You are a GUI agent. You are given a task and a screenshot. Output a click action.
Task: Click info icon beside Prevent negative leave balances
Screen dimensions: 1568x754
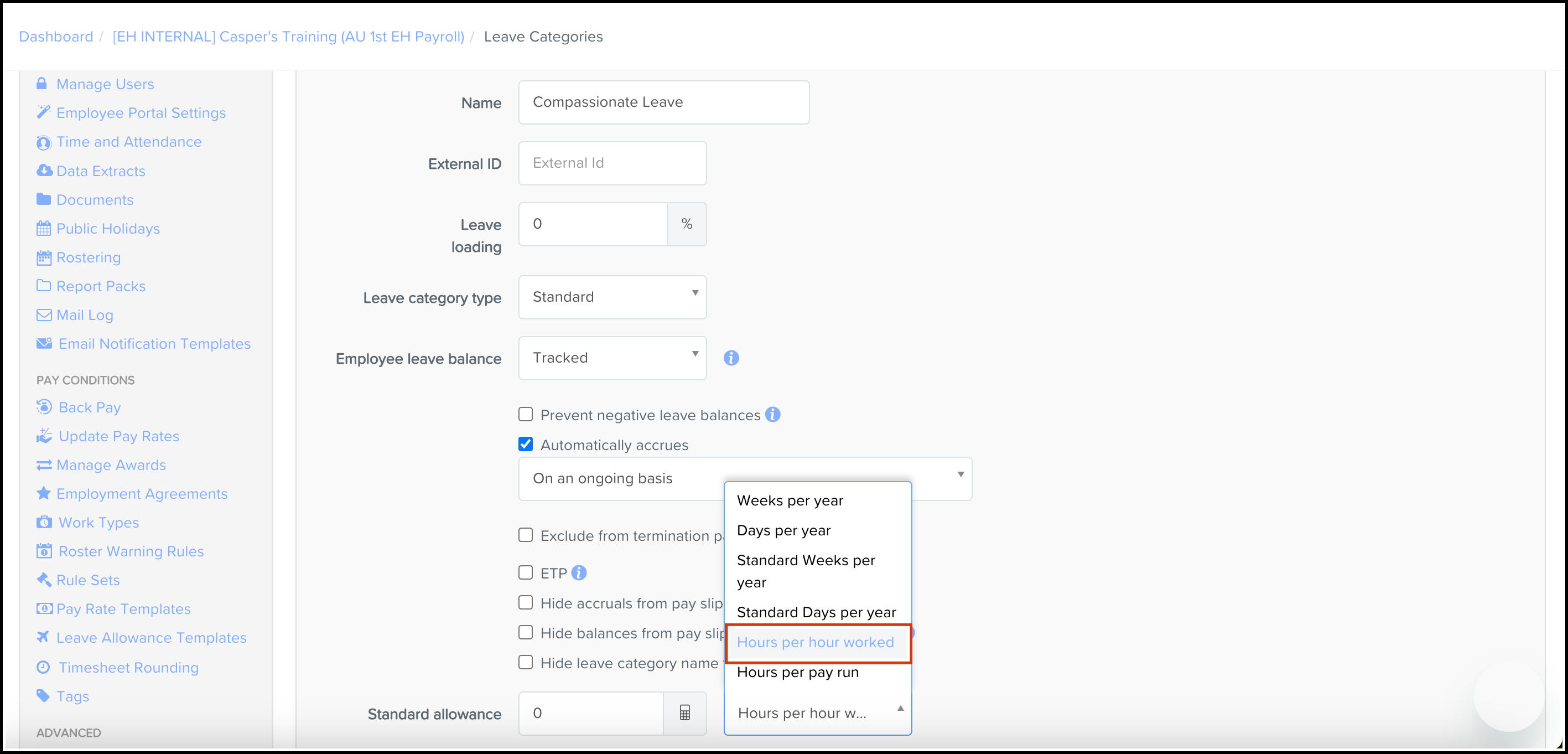(x=772, y=415)
